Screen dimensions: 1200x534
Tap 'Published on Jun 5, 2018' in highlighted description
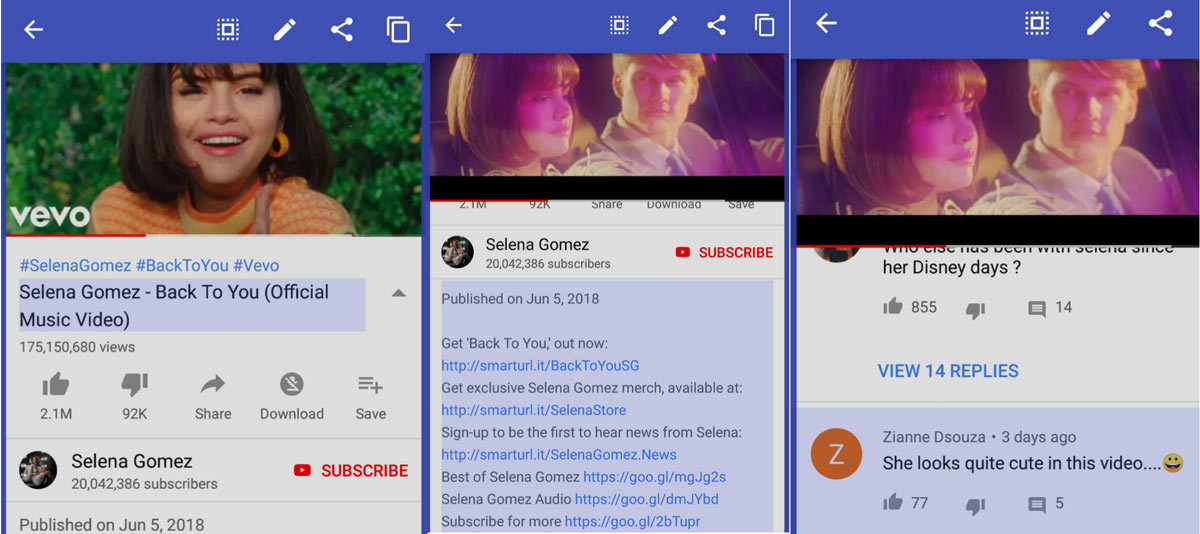click(x=520, y=299)
